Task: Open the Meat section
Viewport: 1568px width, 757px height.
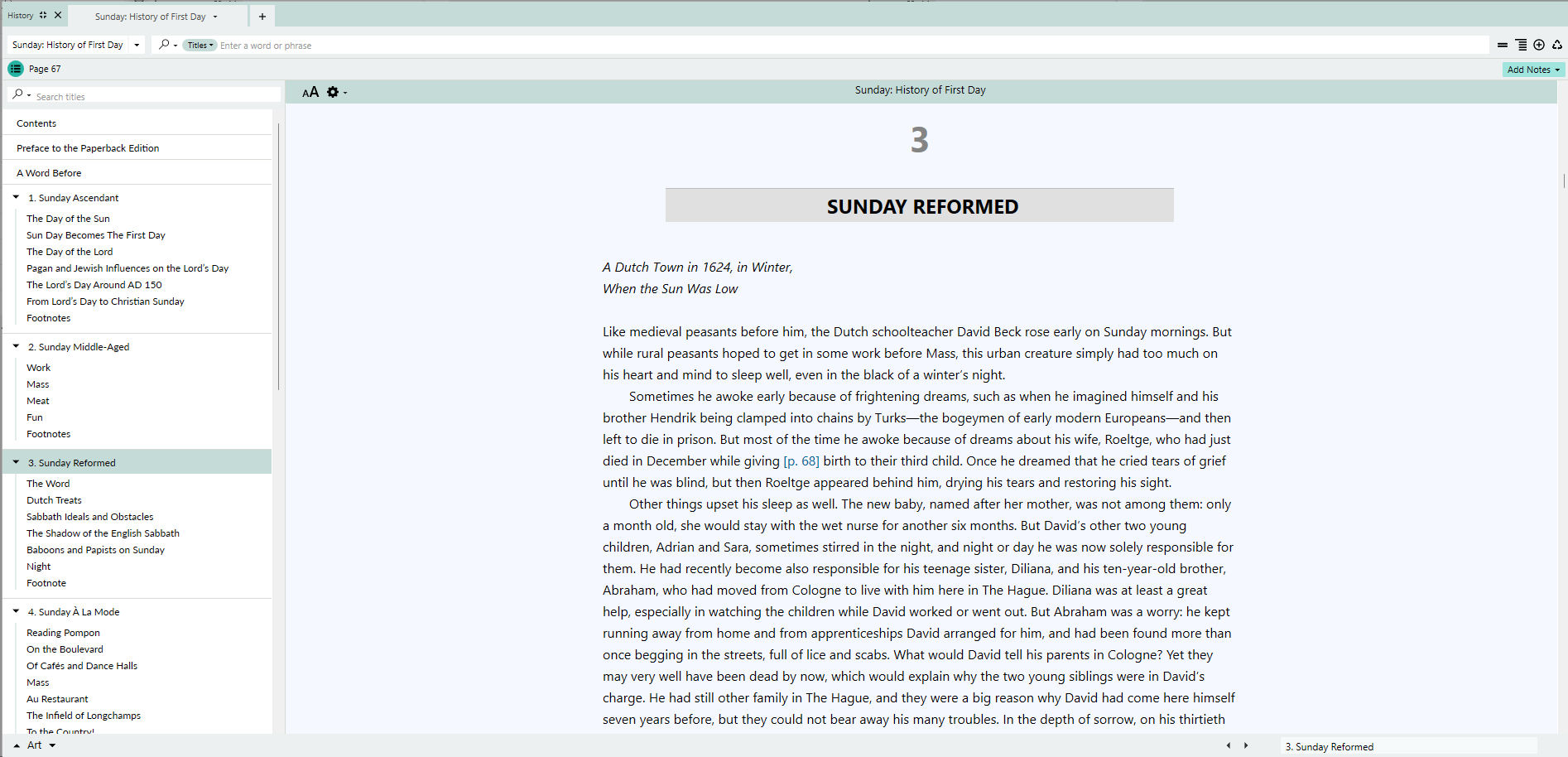Action: tap(38, 401)
